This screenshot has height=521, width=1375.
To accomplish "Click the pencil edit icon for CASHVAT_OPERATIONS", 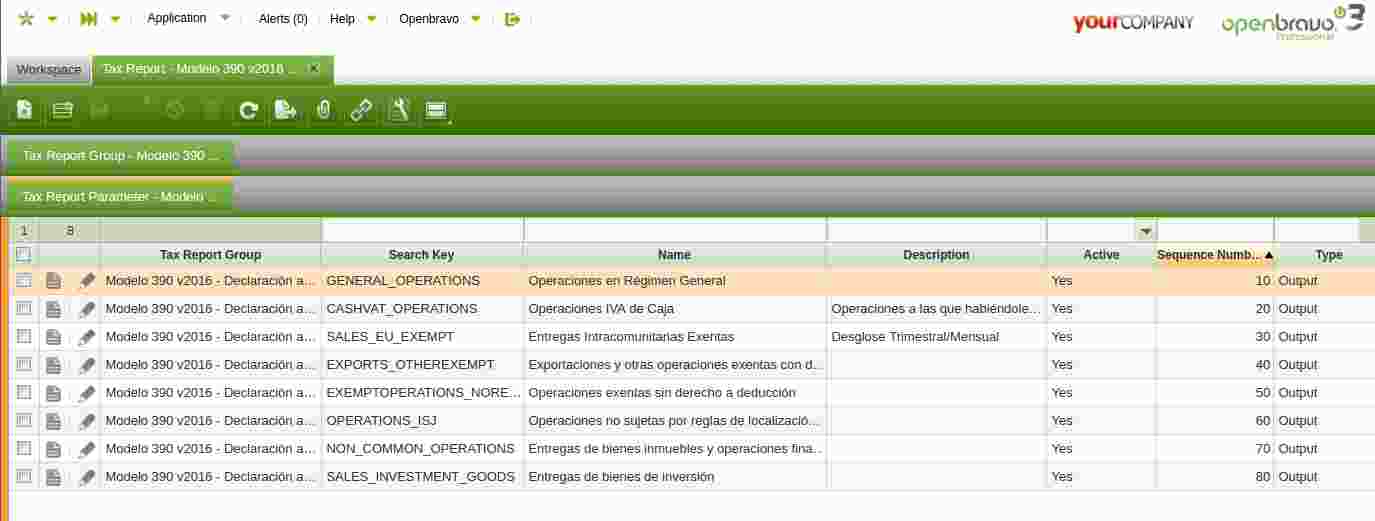I will point(87,309).
